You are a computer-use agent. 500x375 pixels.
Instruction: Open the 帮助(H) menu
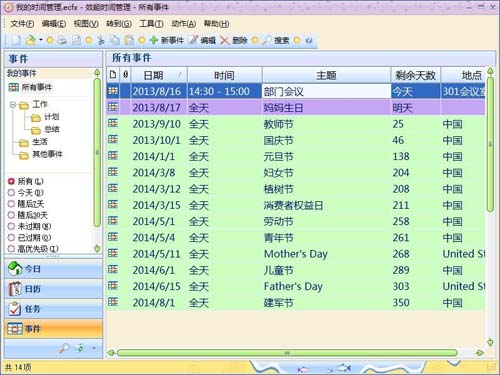click(x=216, y=24)
